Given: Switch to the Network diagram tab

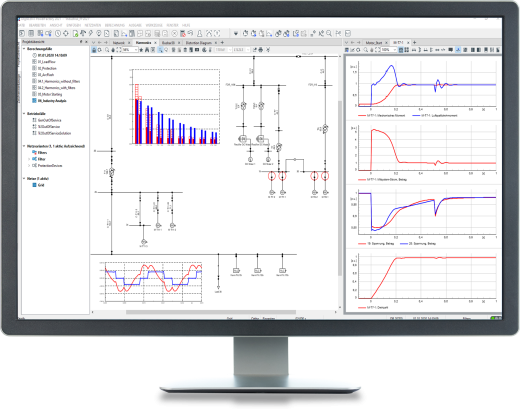Looking at the screenshot, I should coord(119,43).
